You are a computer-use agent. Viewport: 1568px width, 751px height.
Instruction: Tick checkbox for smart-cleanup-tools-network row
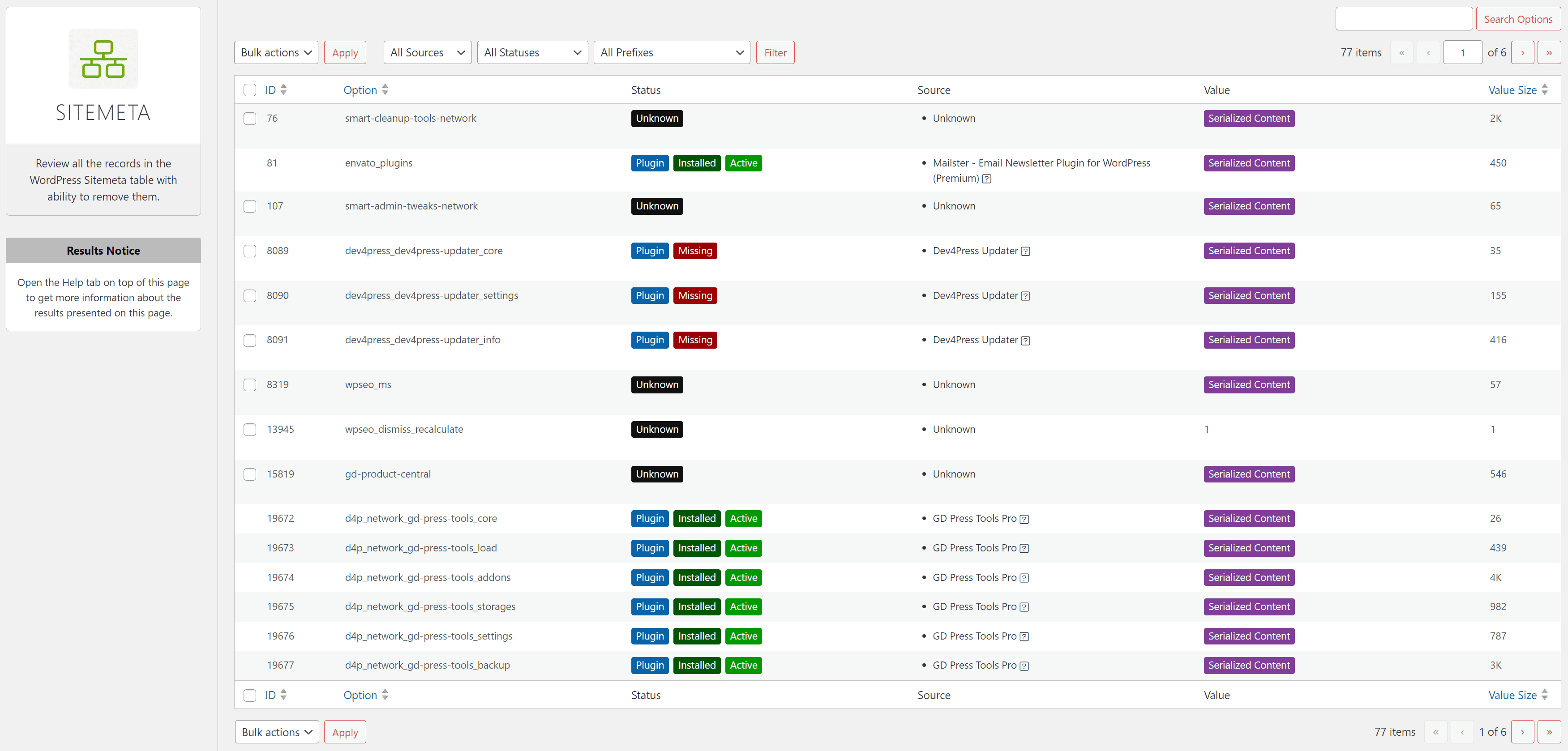click(249, 119)
